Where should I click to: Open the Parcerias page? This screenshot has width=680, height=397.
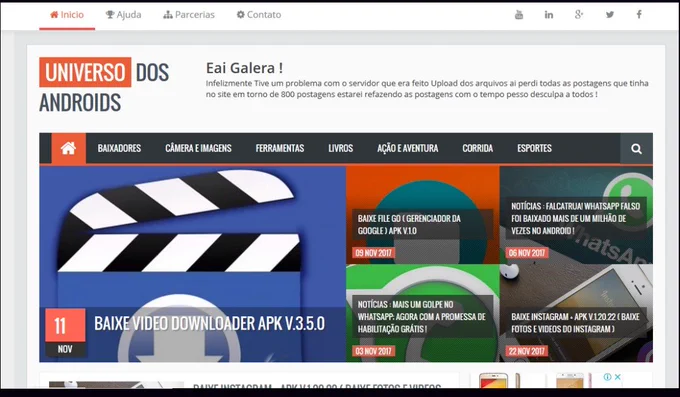point(189,15)
